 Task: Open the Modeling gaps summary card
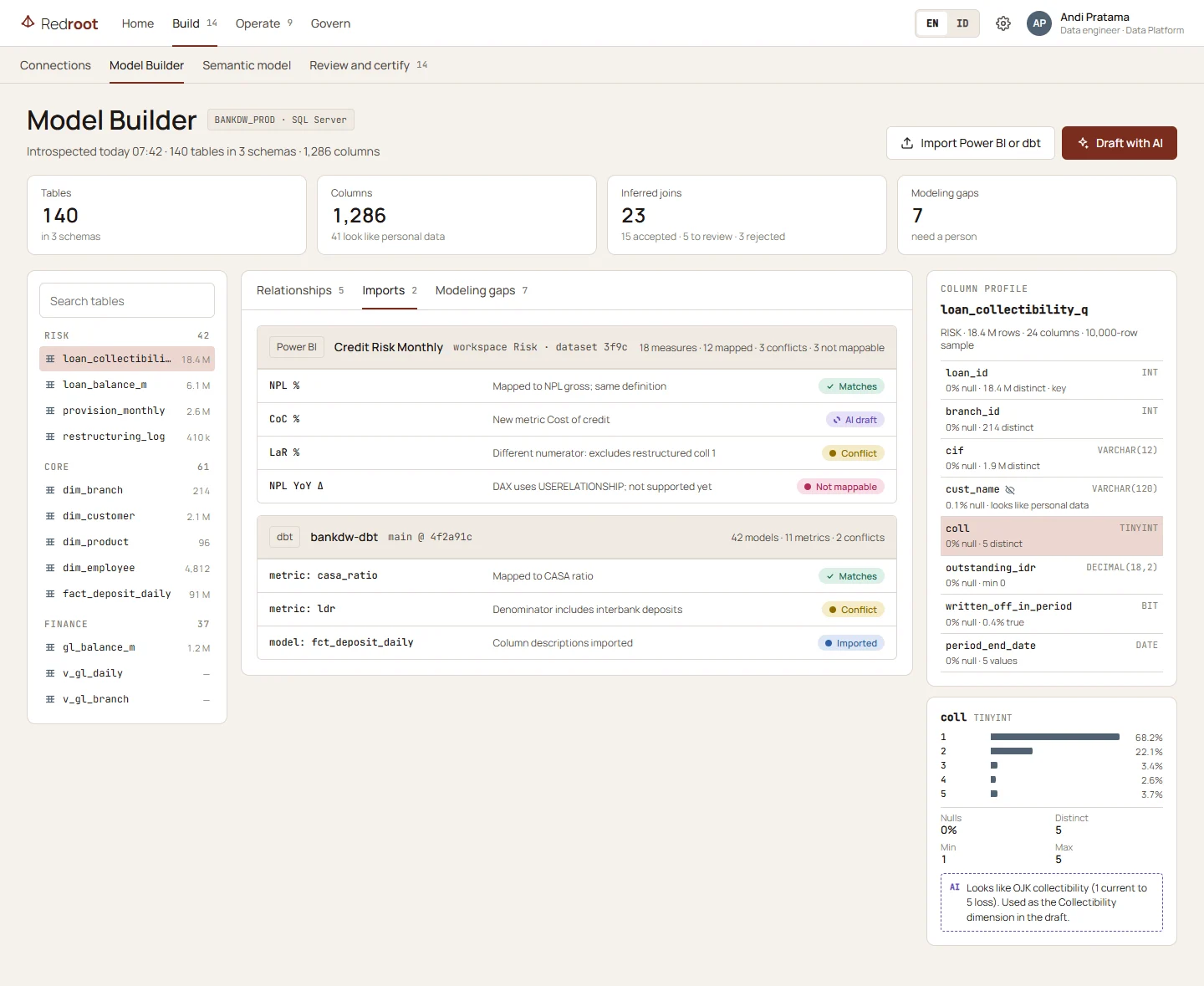(1037, 215)
